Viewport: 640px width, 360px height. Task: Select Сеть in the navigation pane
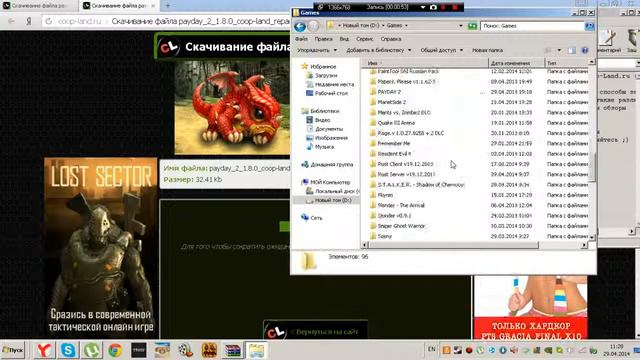click(x=312, y=218)
